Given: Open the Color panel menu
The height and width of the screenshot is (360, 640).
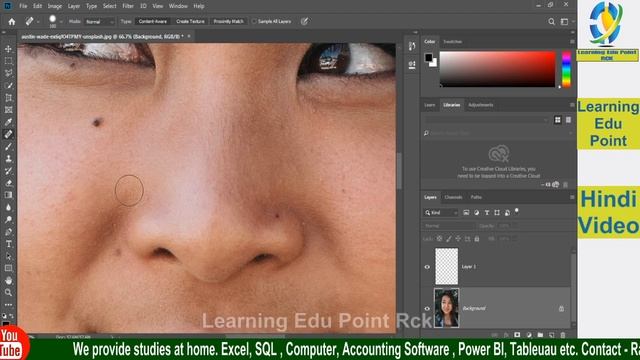Looking at the screenshot, I should (x=572, y=42).
